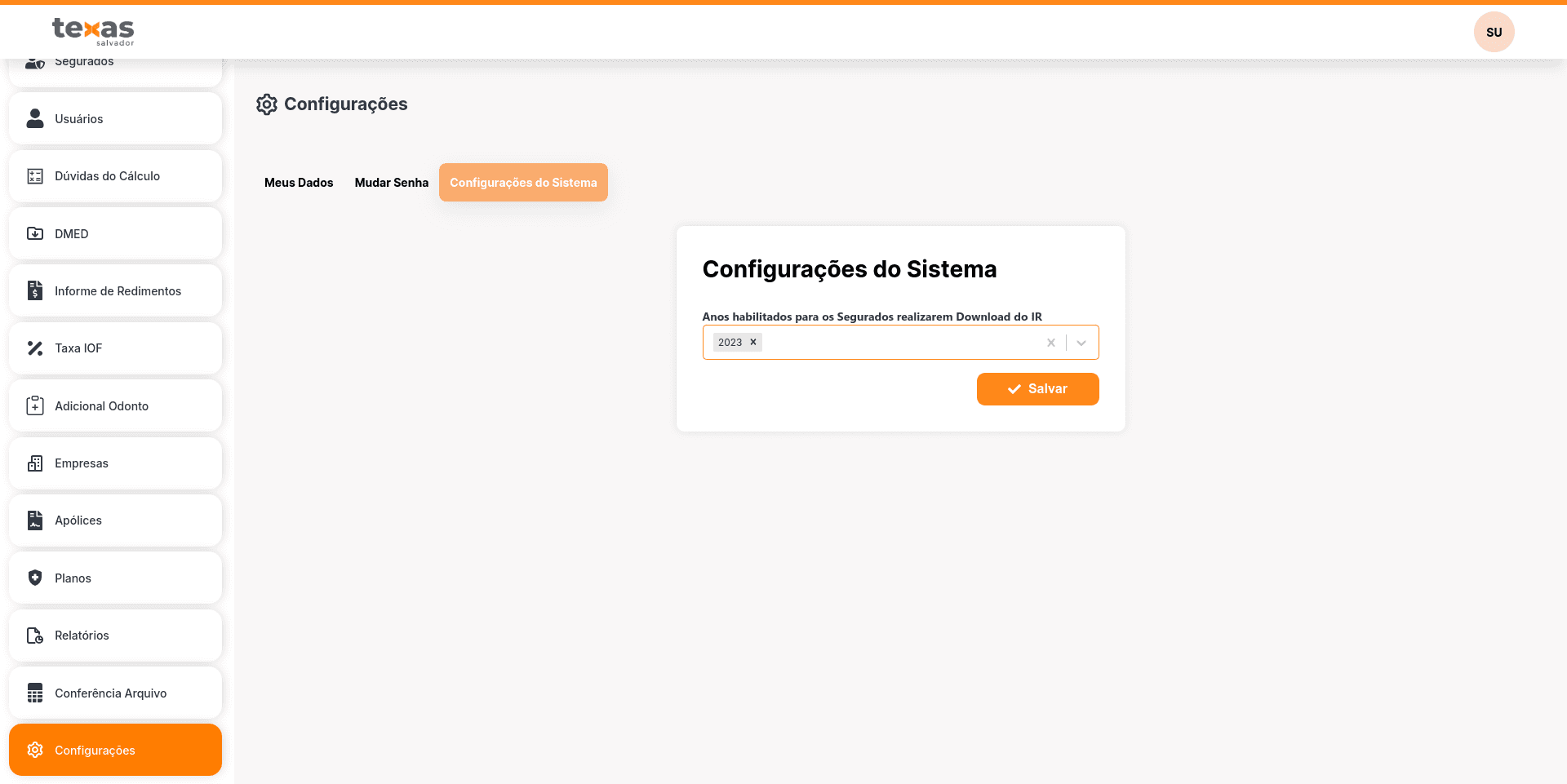Screen dimensions: 1567x784
Task: Click the Informe de Redimentos document icon
Action: pyautogui.click(x=35, y=291)
